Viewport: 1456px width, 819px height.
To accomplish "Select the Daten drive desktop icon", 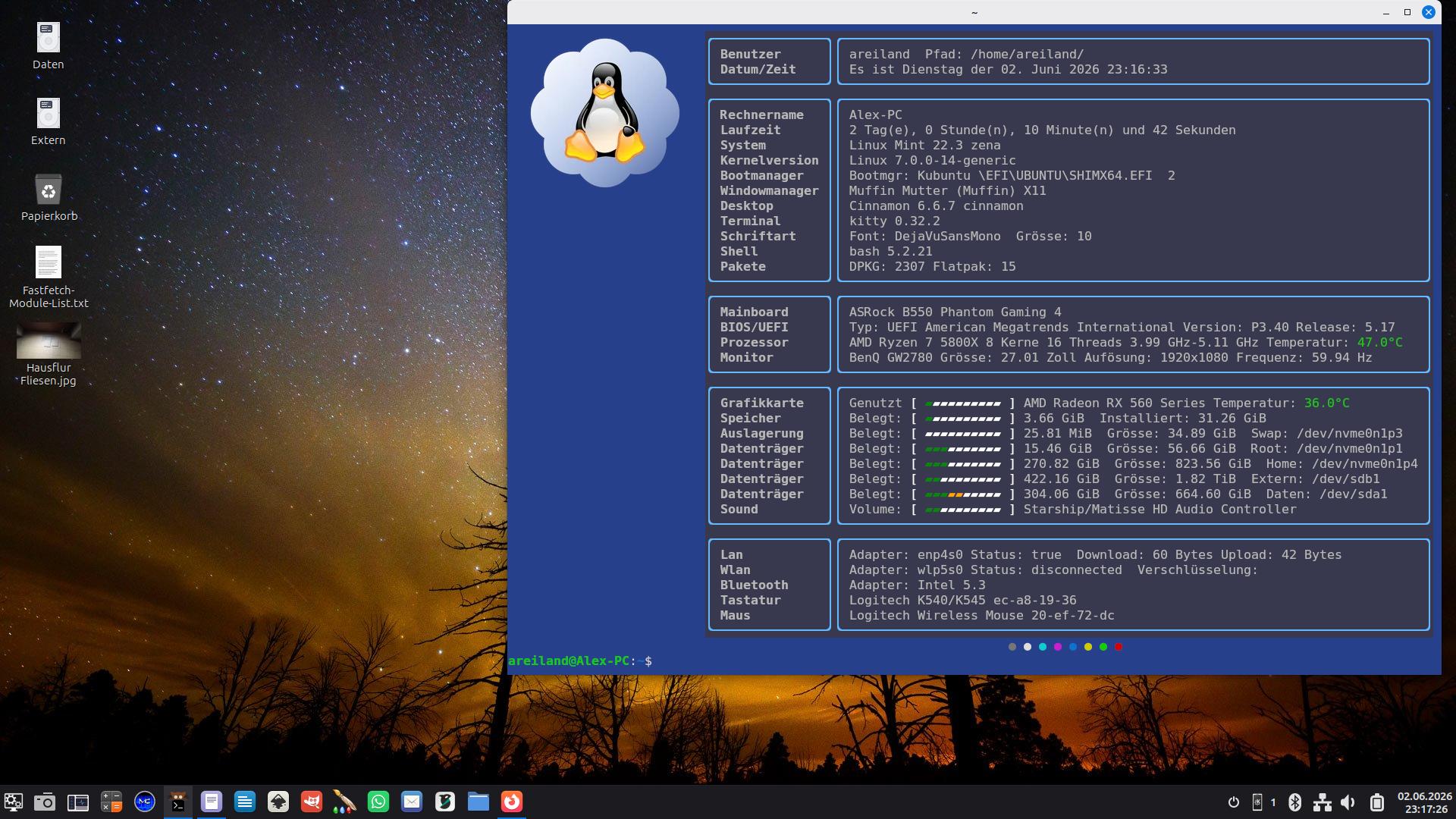I will point(48,45).
